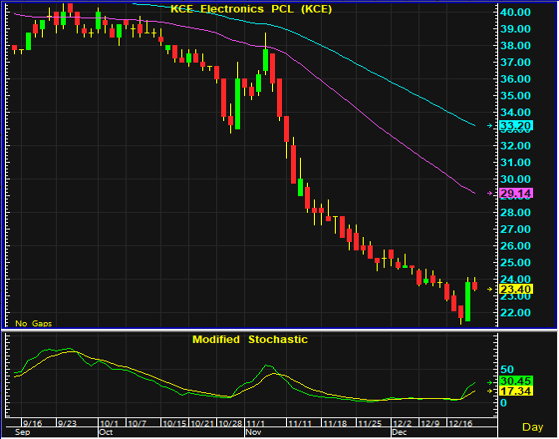Image resolution: width=559 pixels, height=439 pixels.
Task: Click the 22.00 price axis label
Action: tap(516, 313)
